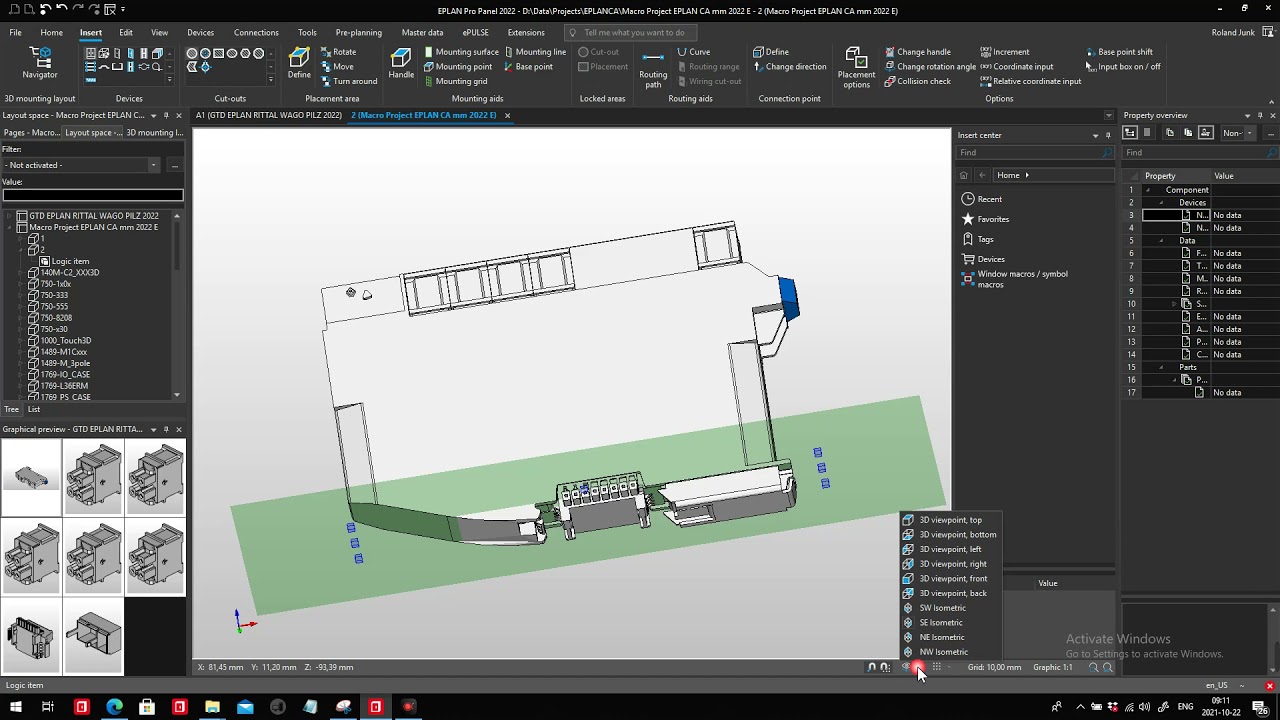Select the Handle mounting aid
This screenshot has height=720, width=1280.
coord(401,63)
